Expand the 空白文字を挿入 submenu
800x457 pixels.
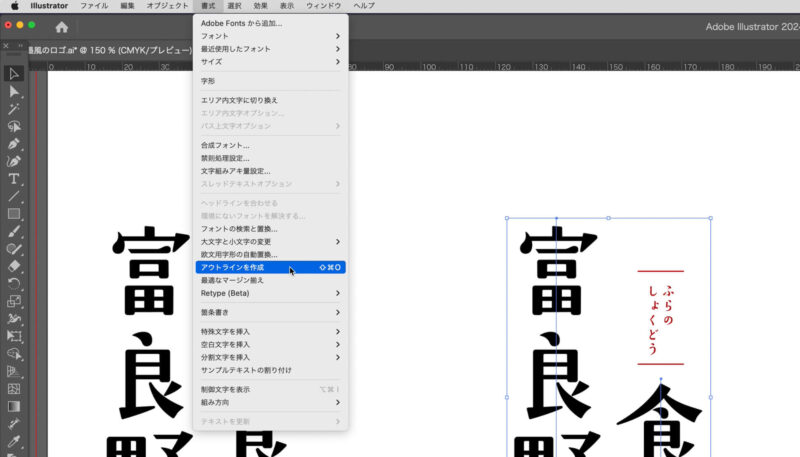point(270,344)
